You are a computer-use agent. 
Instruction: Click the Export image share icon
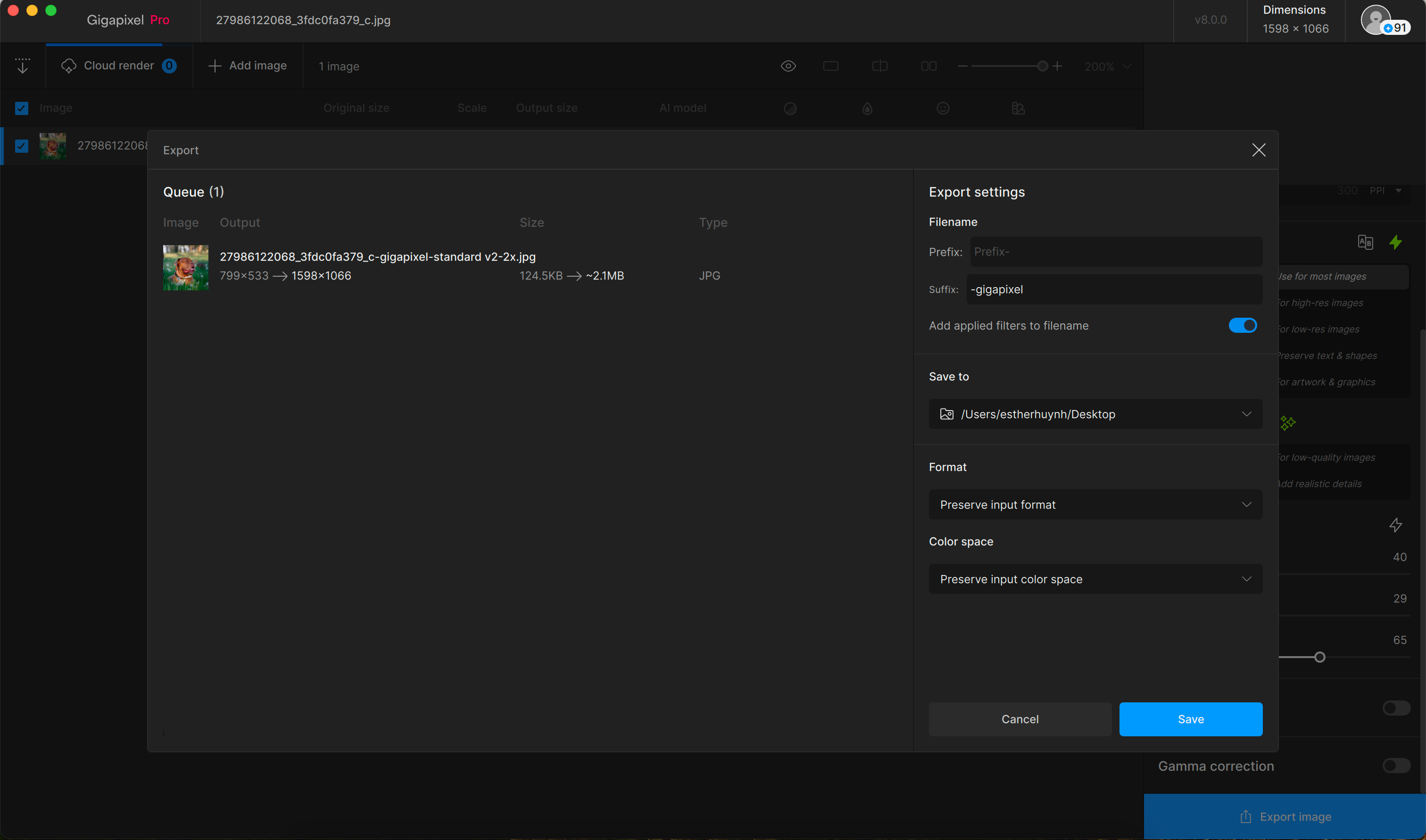(1245, 816)
